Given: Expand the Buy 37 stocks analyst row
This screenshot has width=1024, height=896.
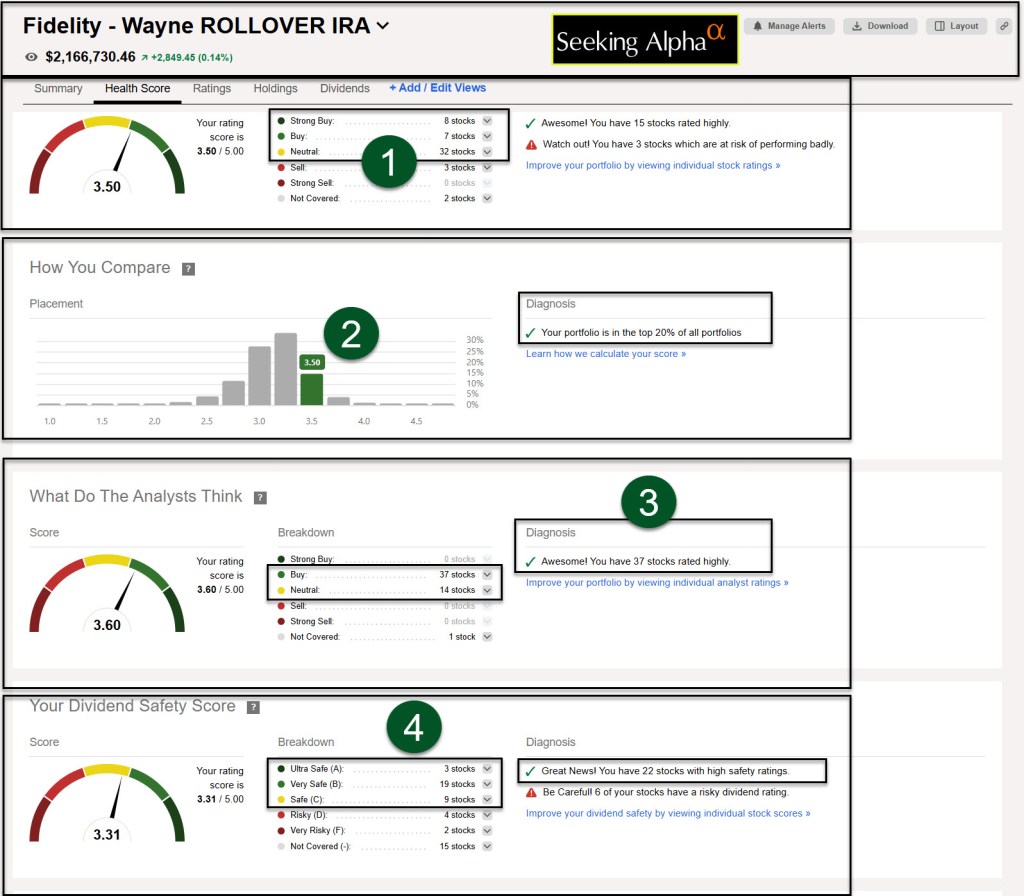Looking at the screenshot, I should coord(487,575).
